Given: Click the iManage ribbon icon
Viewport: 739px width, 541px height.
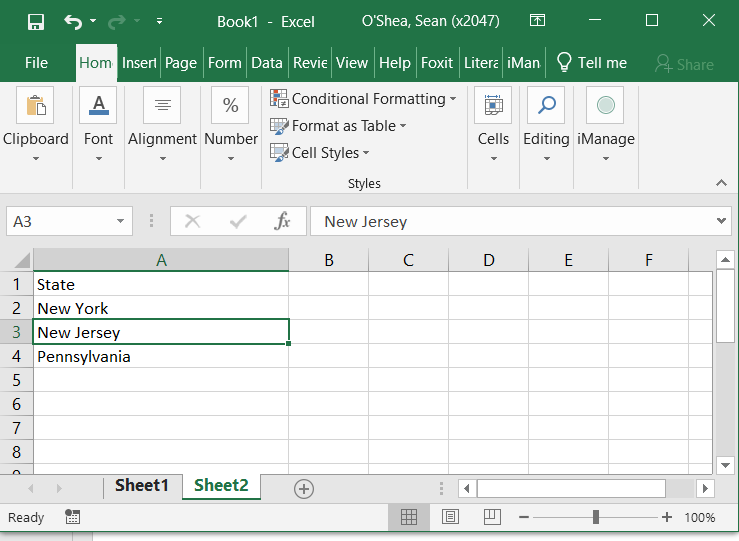Looking at the screenshot, I should point(605,106).
